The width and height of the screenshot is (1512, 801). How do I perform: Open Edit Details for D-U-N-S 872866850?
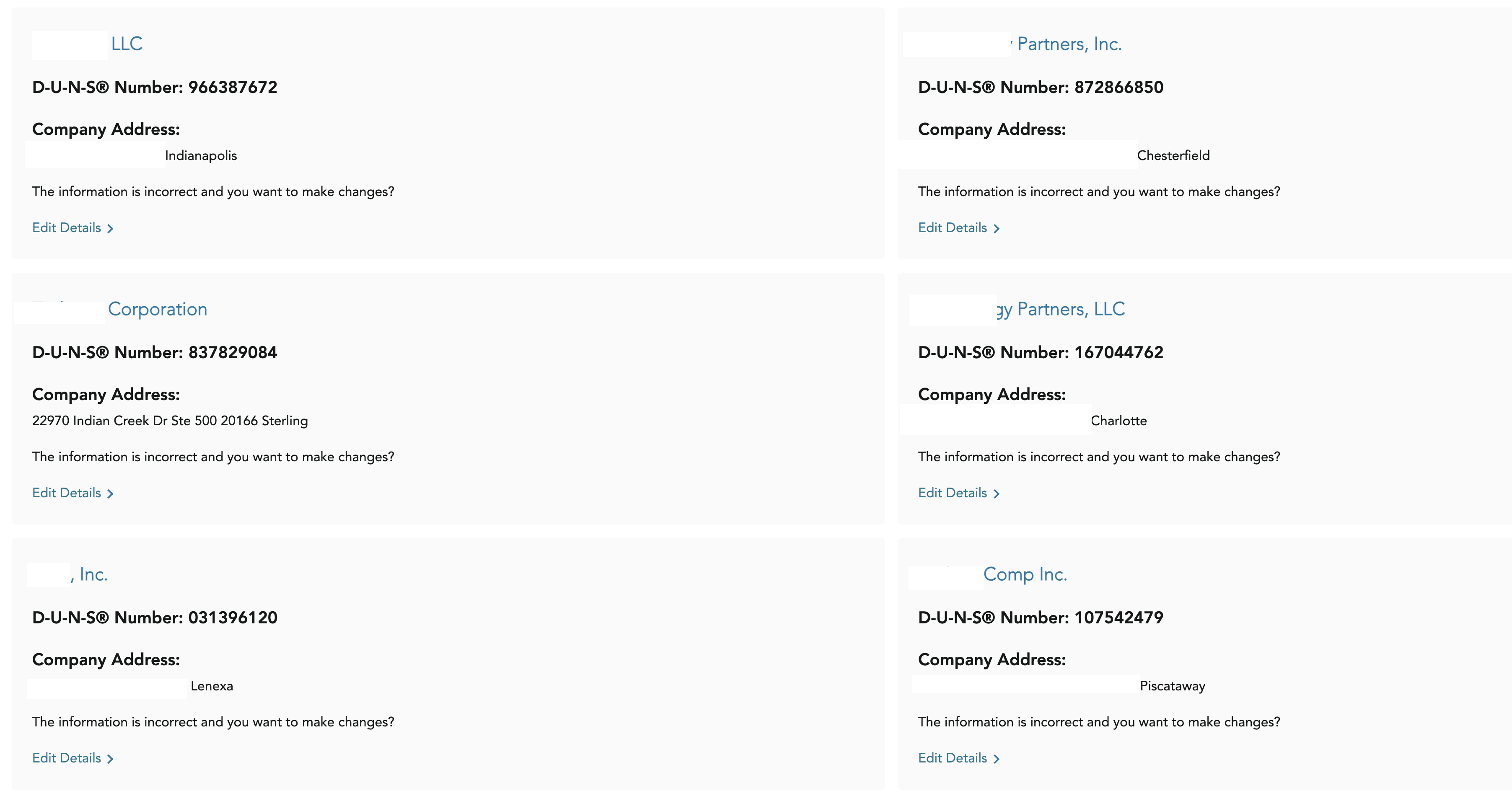click(952, 227)
